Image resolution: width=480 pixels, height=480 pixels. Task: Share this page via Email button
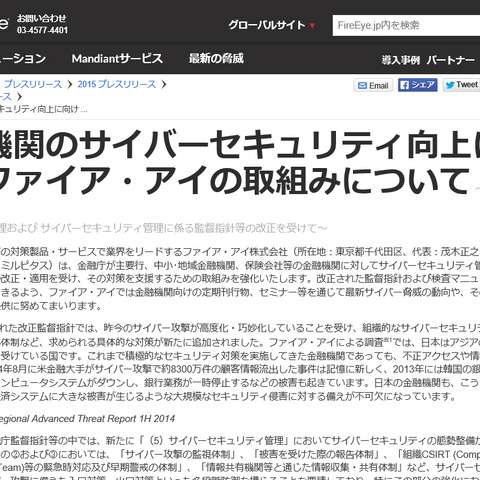(373, 85)
